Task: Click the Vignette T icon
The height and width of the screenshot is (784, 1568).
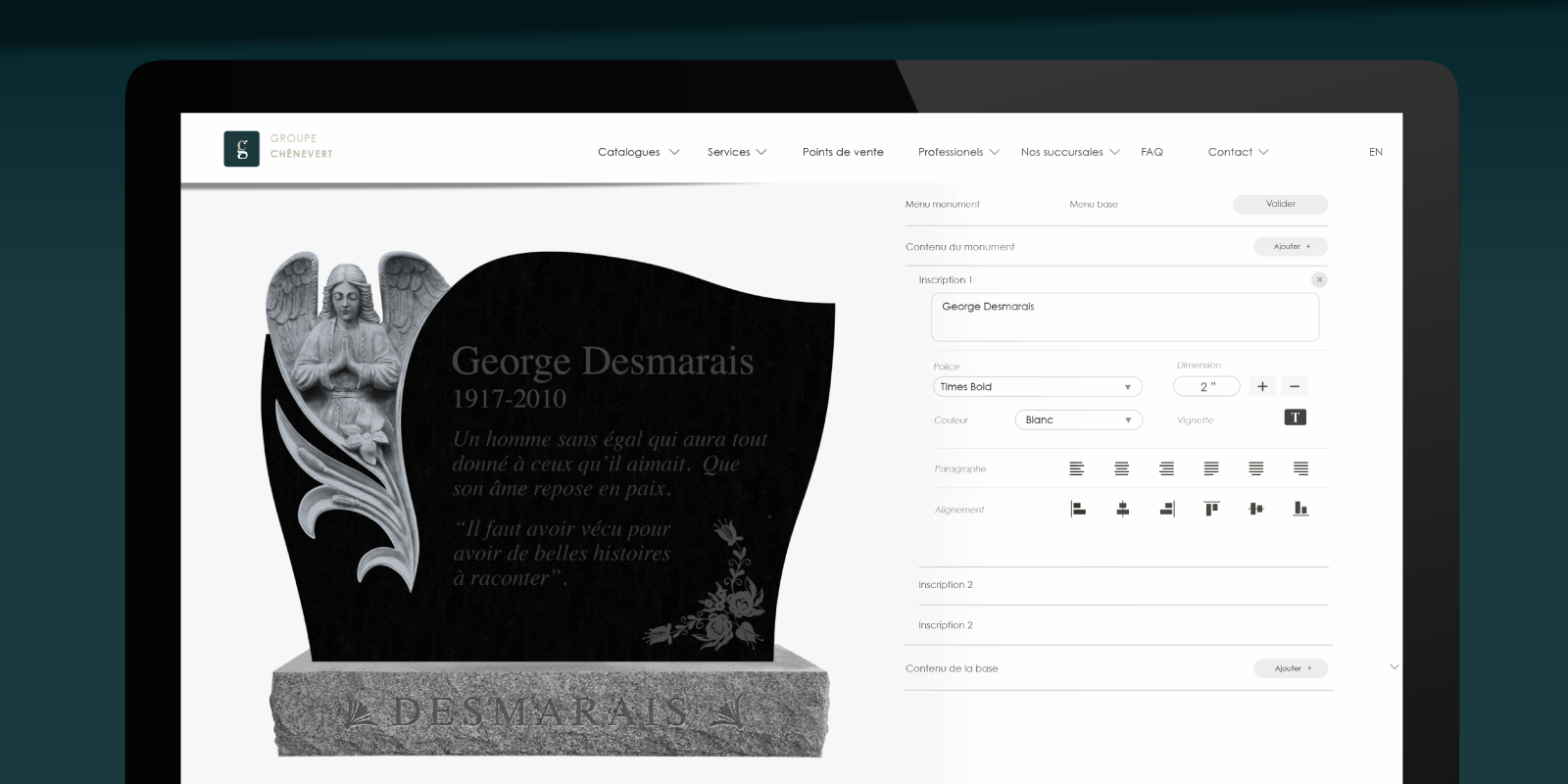Action: click(x=1295, y=417)
